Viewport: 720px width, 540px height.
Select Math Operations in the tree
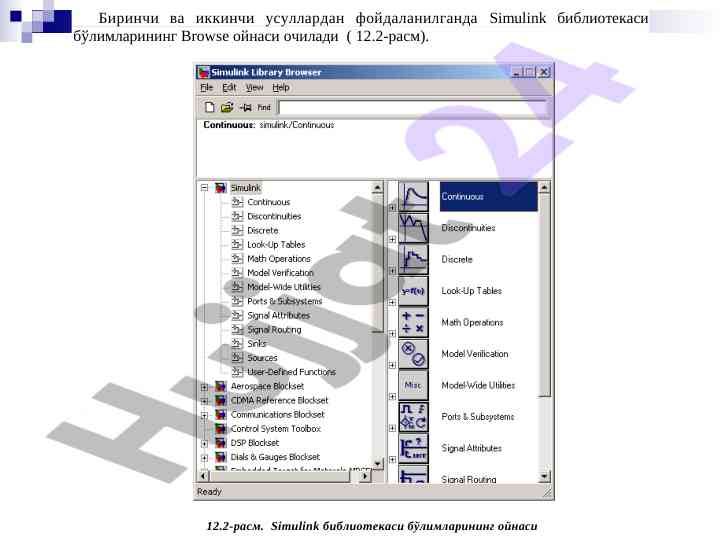click(x=279, y=259)
